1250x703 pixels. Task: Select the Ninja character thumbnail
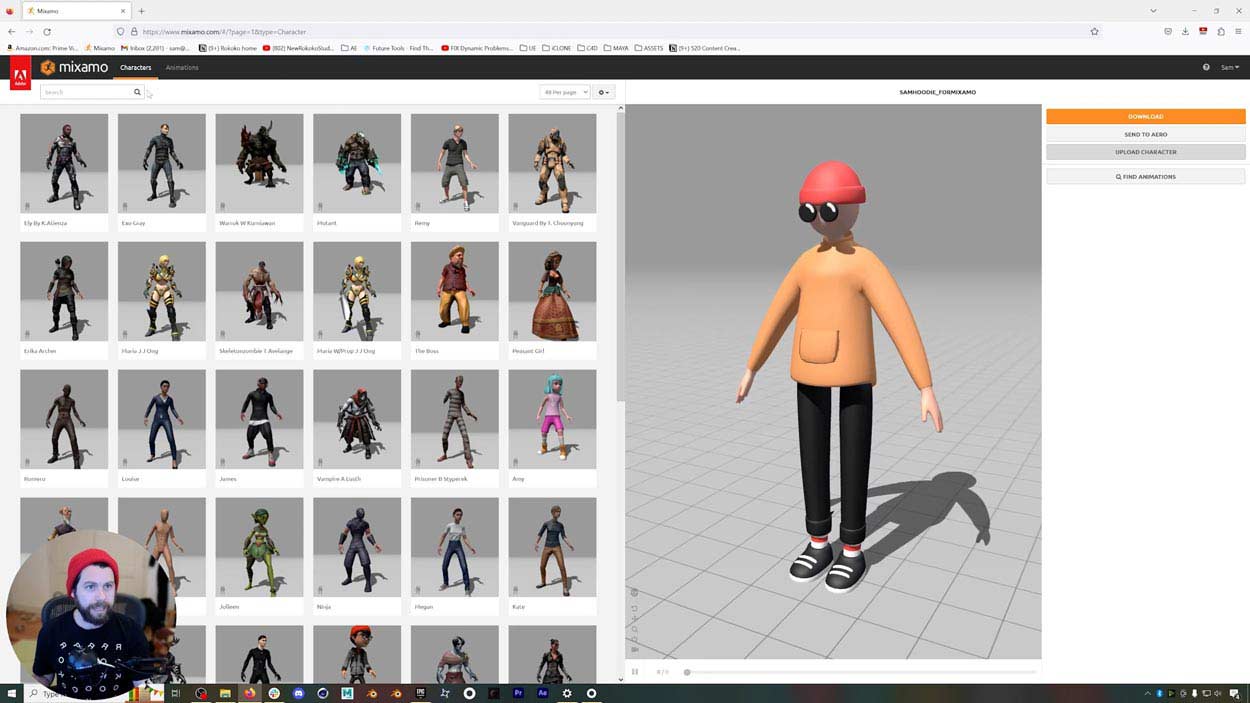pyautogui.click(x=357, y=547)
